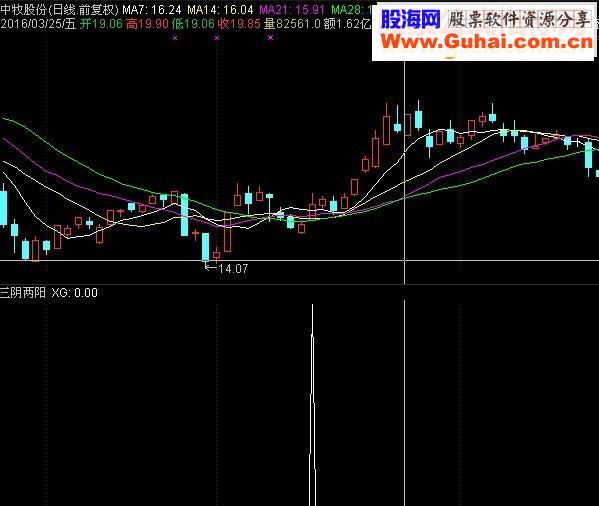Viewport: 599px width, 506px height.
Task: Click the close price 收19.85
Action: click(x=239, y=24)
